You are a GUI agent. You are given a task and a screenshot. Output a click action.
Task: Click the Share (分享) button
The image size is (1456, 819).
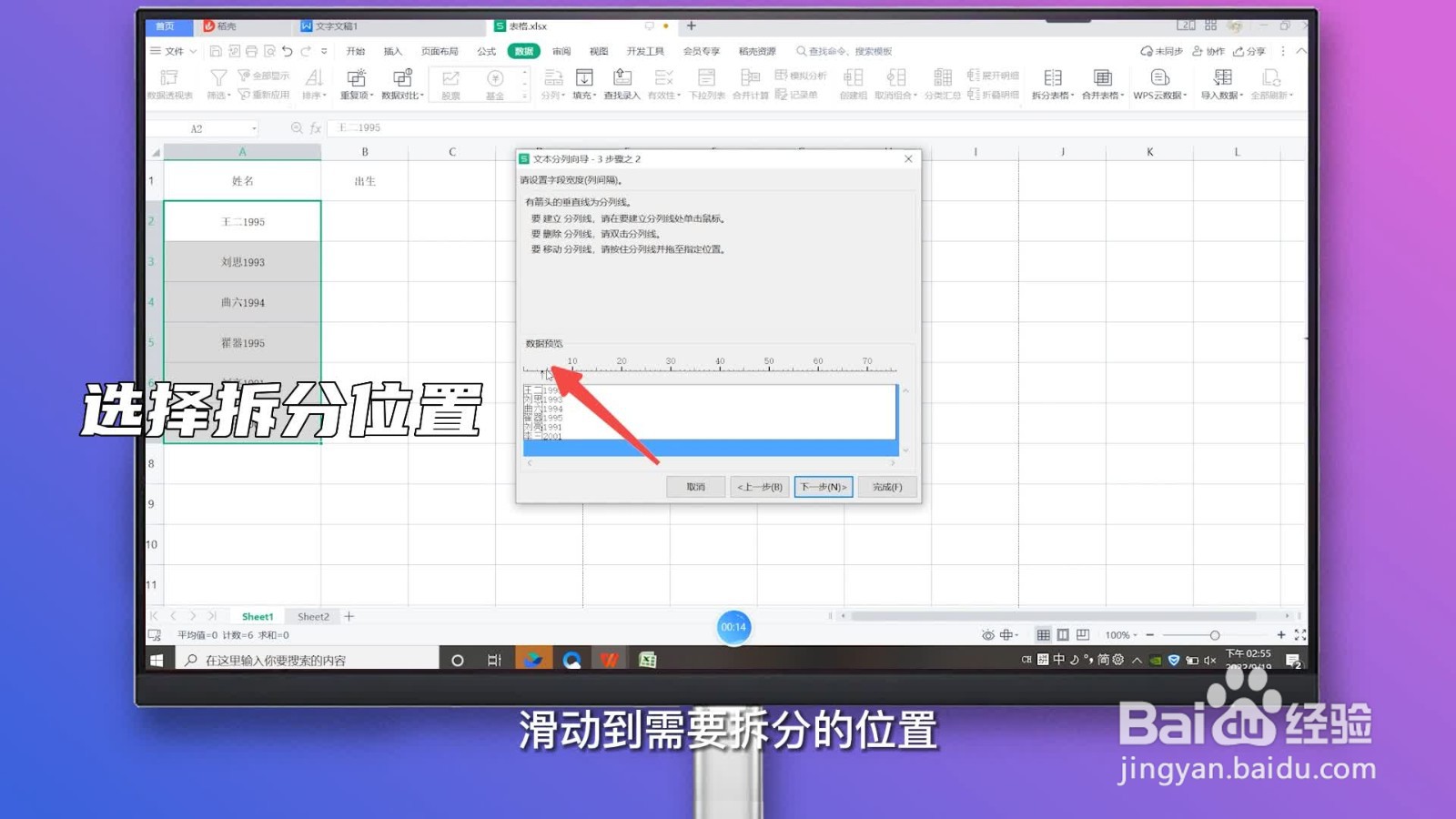click(x=1249, y=51)
